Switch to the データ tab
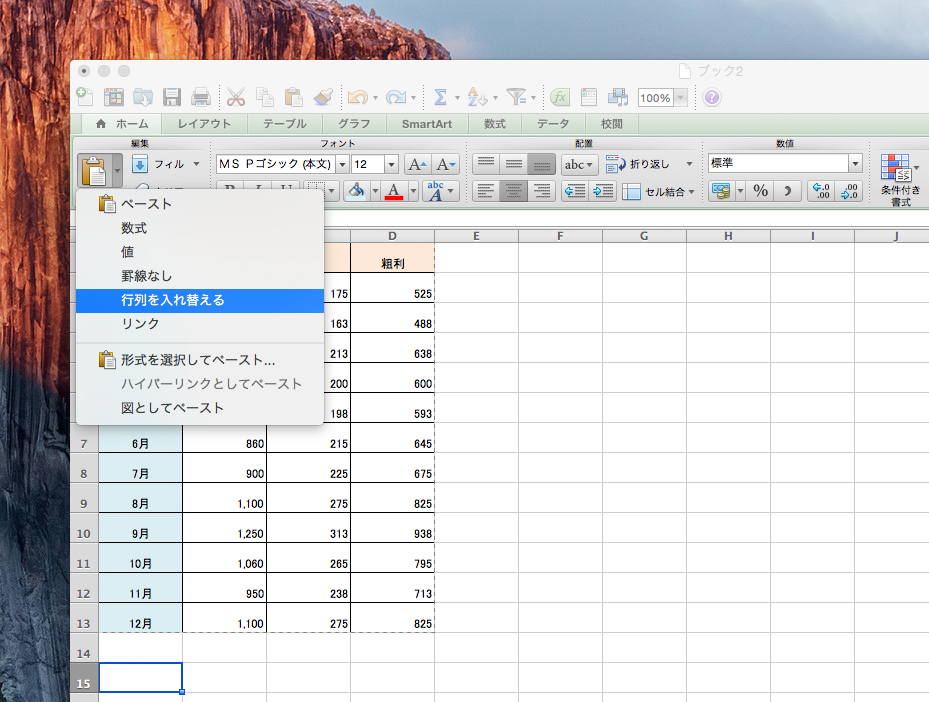The width and height of the screenshot is (929, 702). pos(553,124)
